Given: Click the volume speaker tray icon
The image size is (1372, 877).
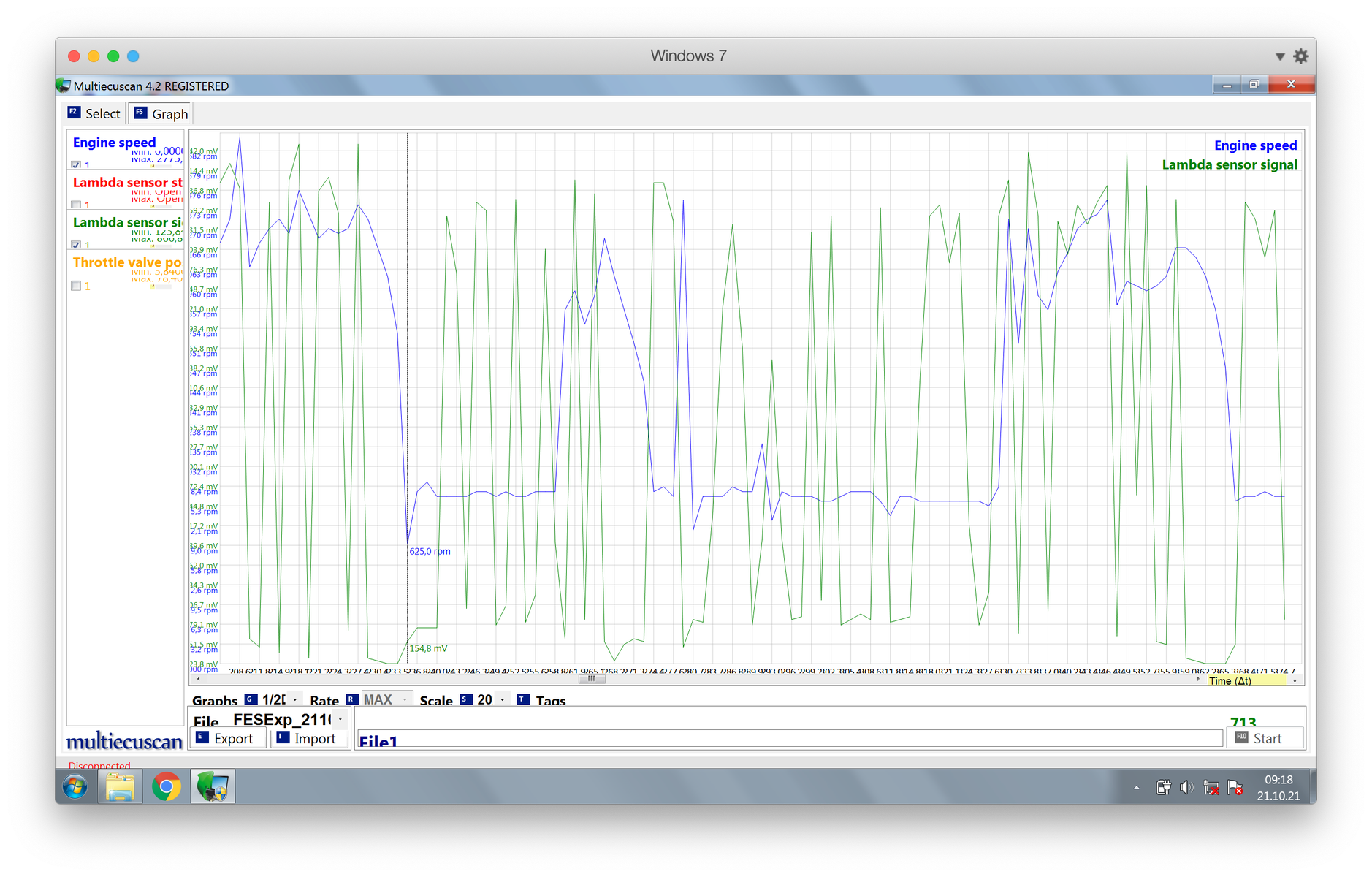Looking at the screenshot, I should coord(1186,787).
